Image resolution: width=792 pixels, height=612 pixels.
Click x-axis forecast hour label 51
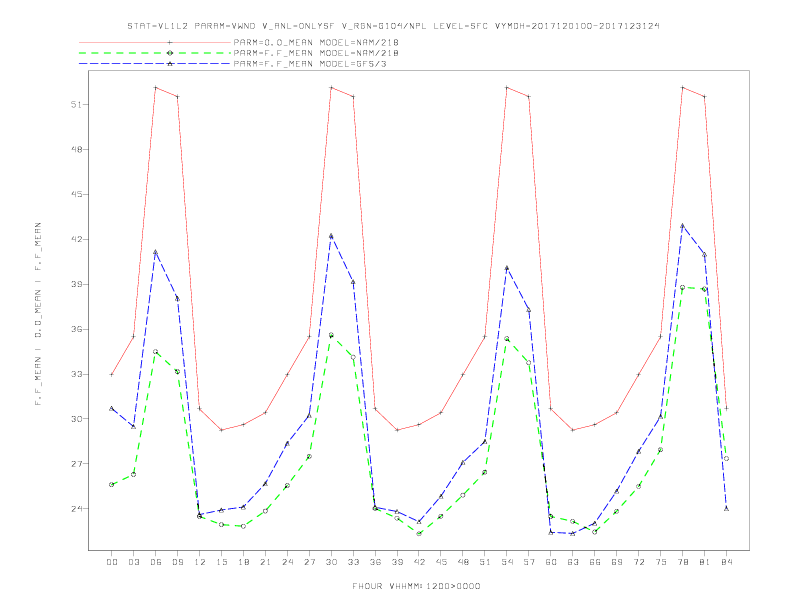click(485, 562)
